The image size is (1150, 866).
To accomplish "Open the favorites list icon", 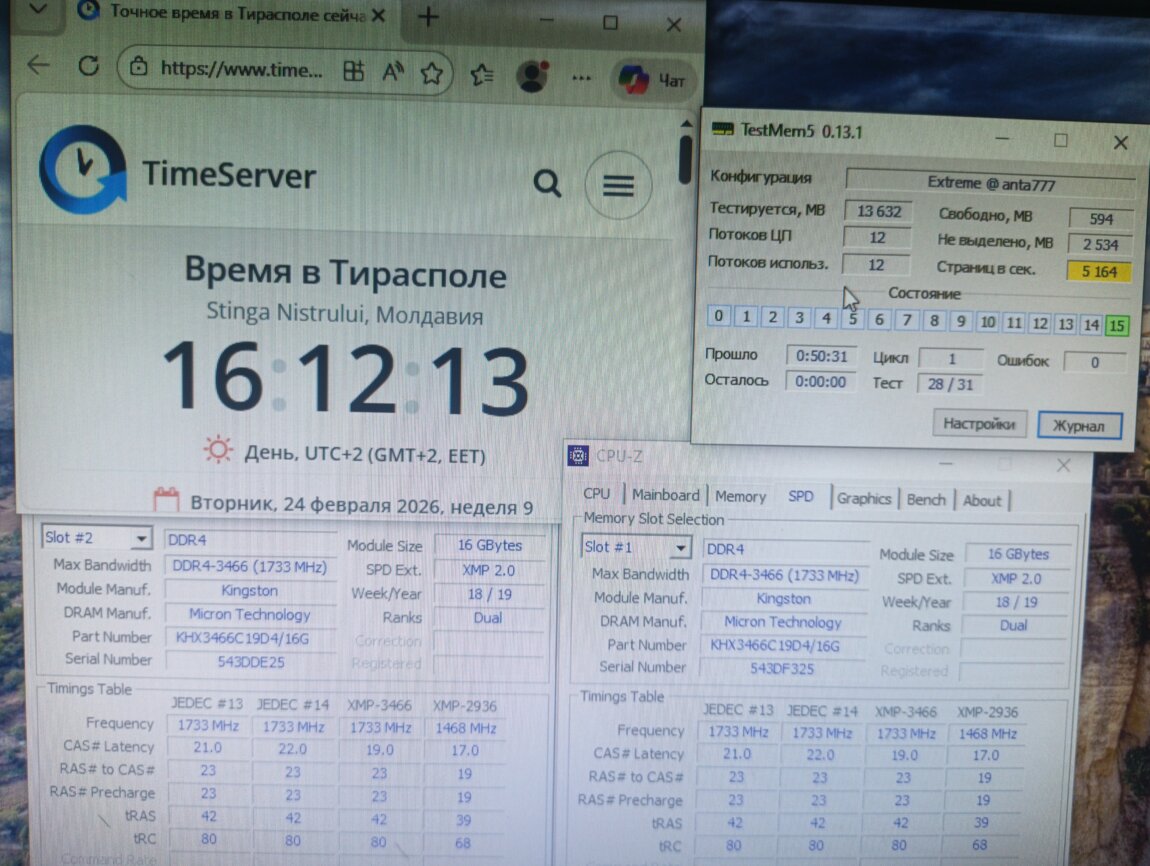I will pyautogui.click(x=482, y=75).
